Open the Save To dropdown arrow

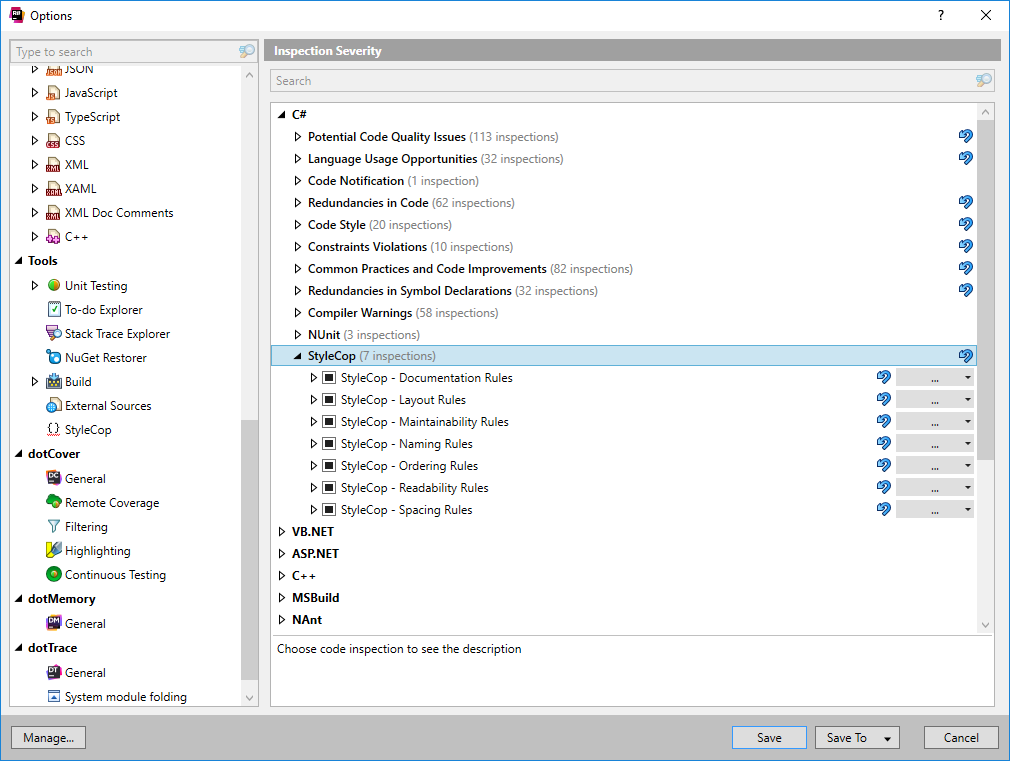coord(888,738)
